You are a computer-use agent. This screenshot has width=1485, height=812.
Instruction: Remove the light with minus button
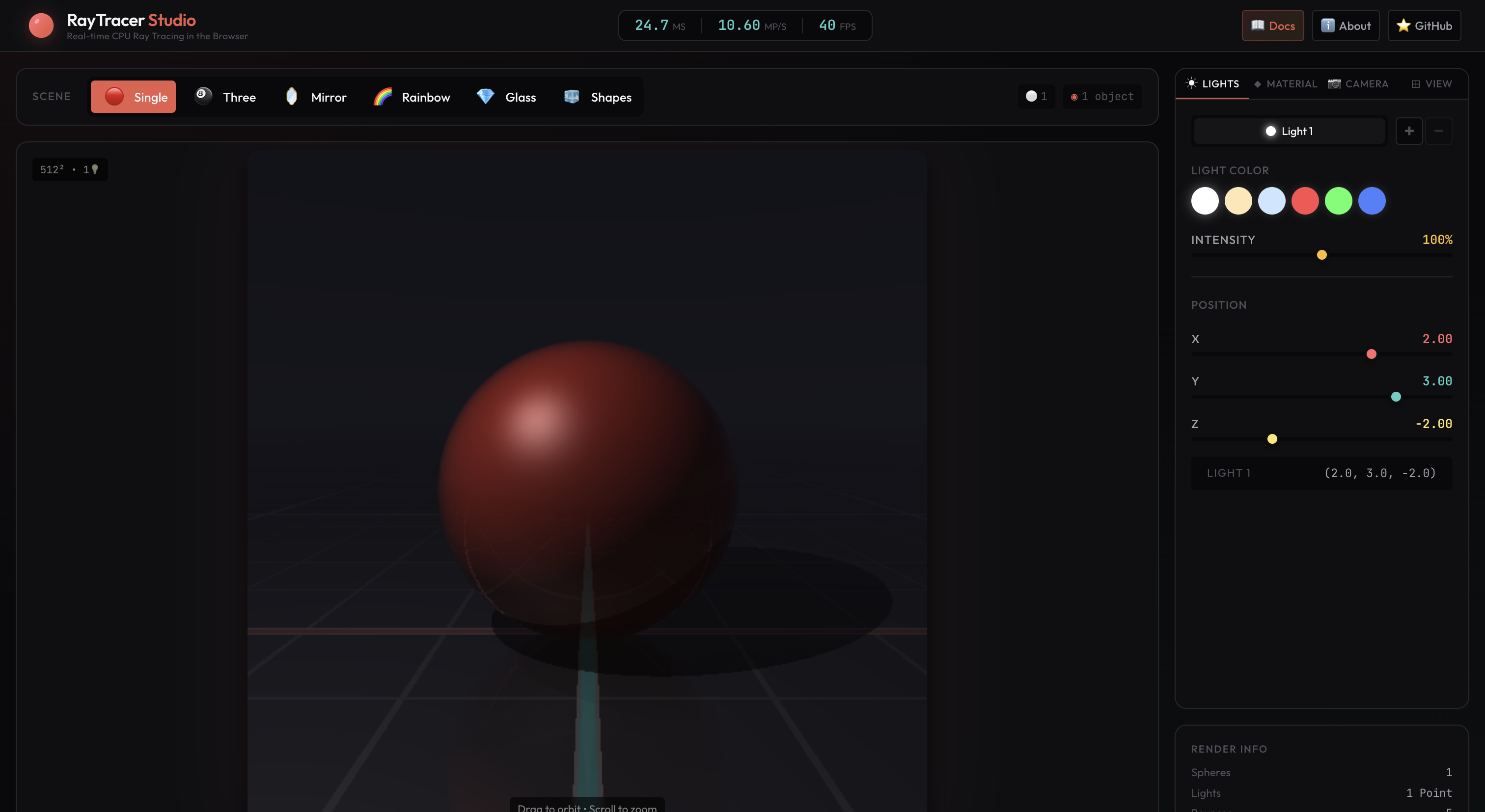(x=1438, y=132)
